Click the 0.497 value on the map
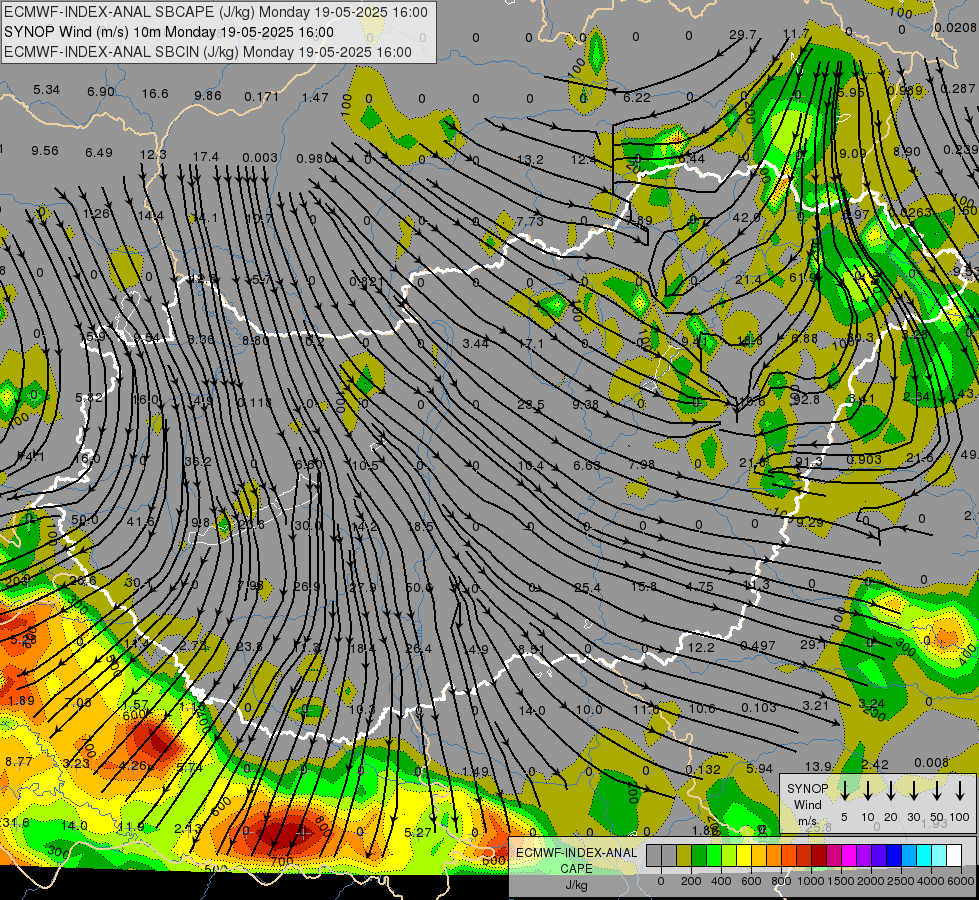Viewport: 979px width, 900px height. click(x=757, y=646)
